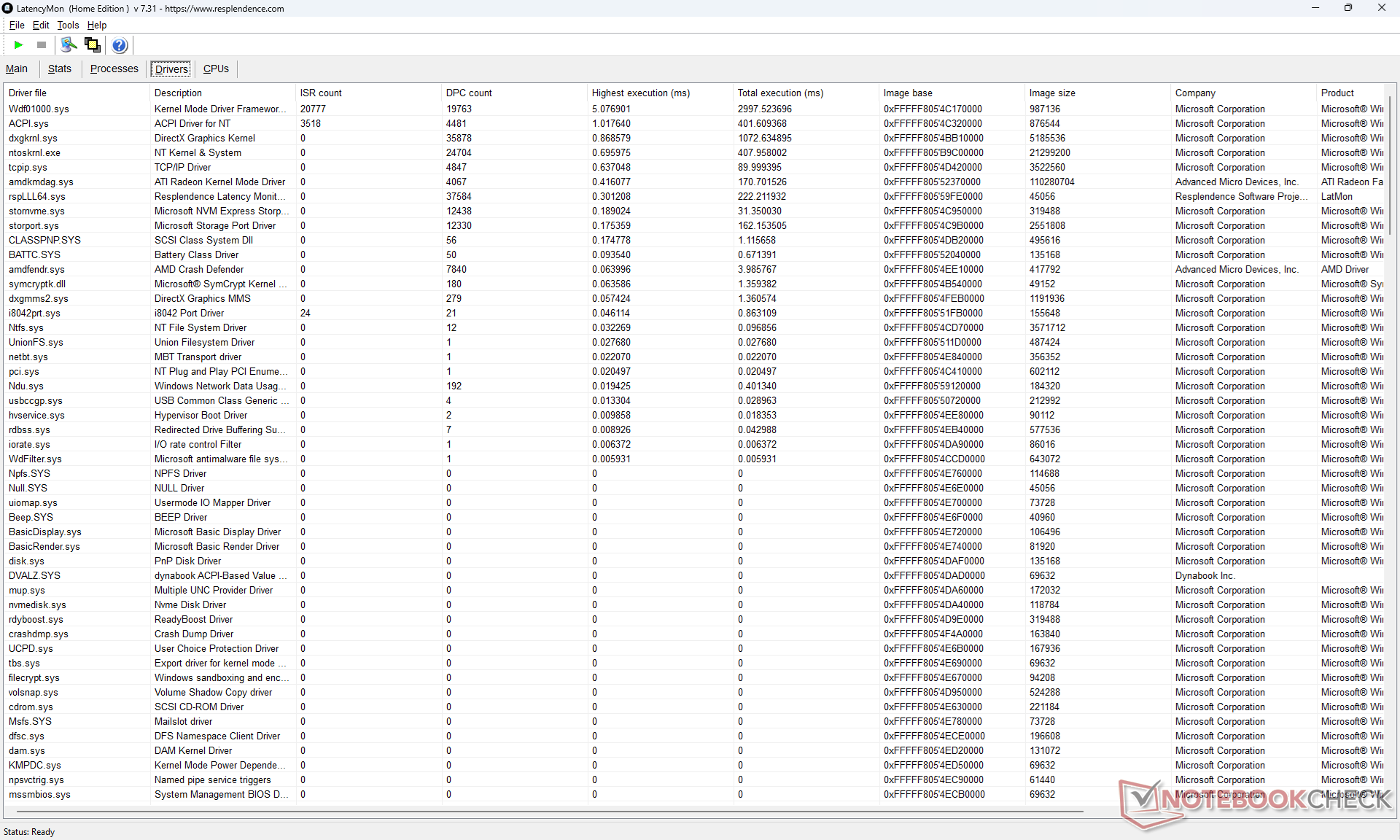Image resolution: width=1400 pixels, height=840 pixels.
Task: Open the File menu
Action: (17, 25)
